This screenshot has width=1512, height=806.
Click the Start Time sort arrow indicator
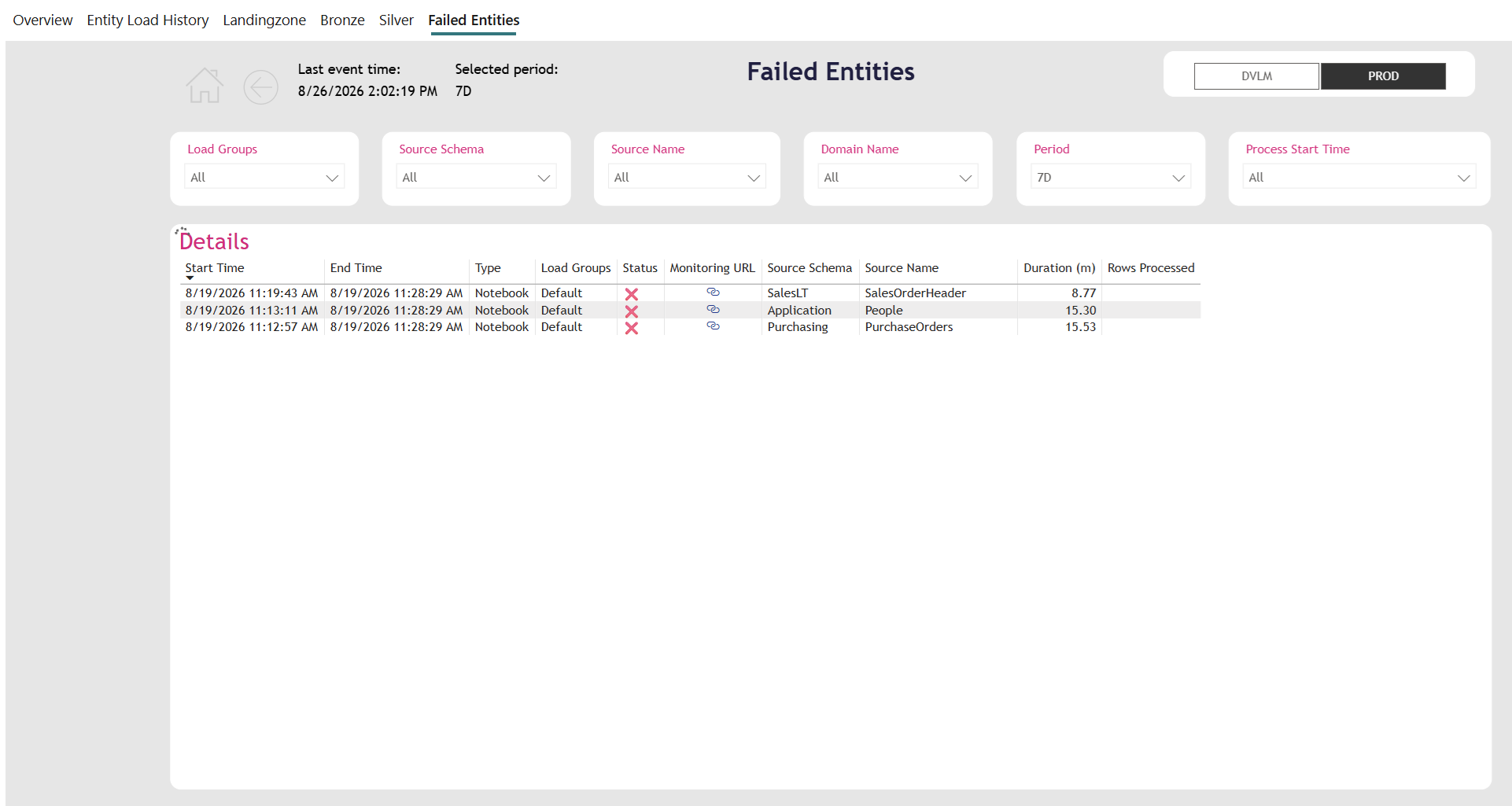190,278
